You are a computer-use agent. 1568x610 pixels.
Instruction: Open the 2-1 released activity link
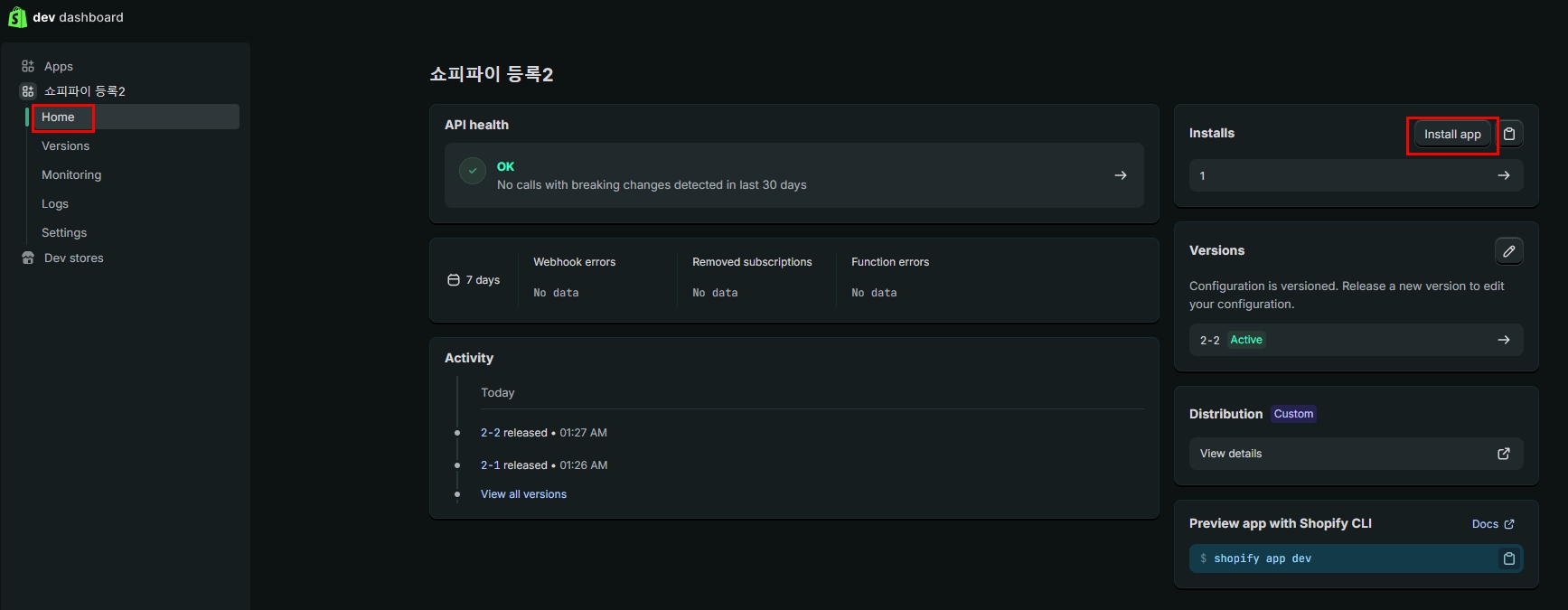[490, 465]
